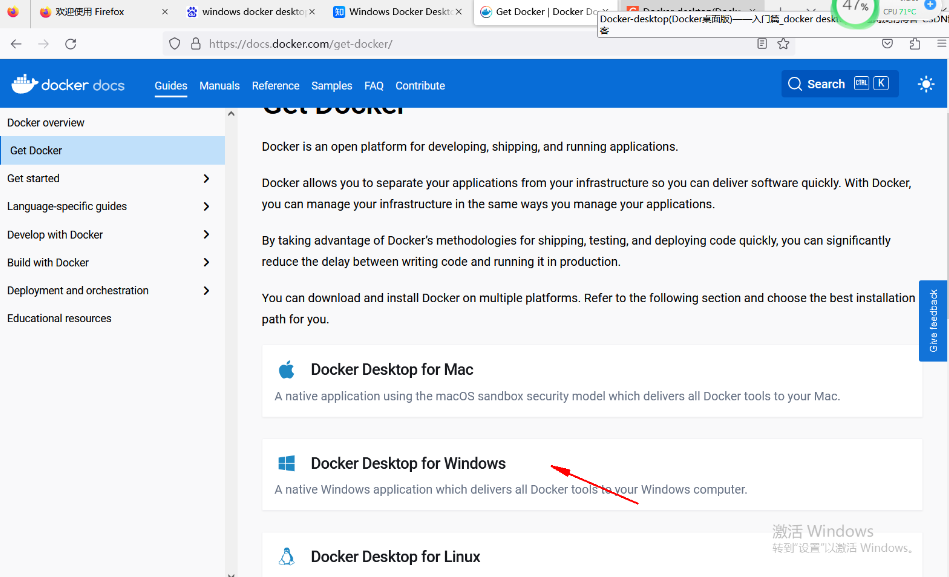Screen dimensions: 949x577
Task: Switch to Windows Docker Desktop Zhihu tab
Action: pos(393,12)
